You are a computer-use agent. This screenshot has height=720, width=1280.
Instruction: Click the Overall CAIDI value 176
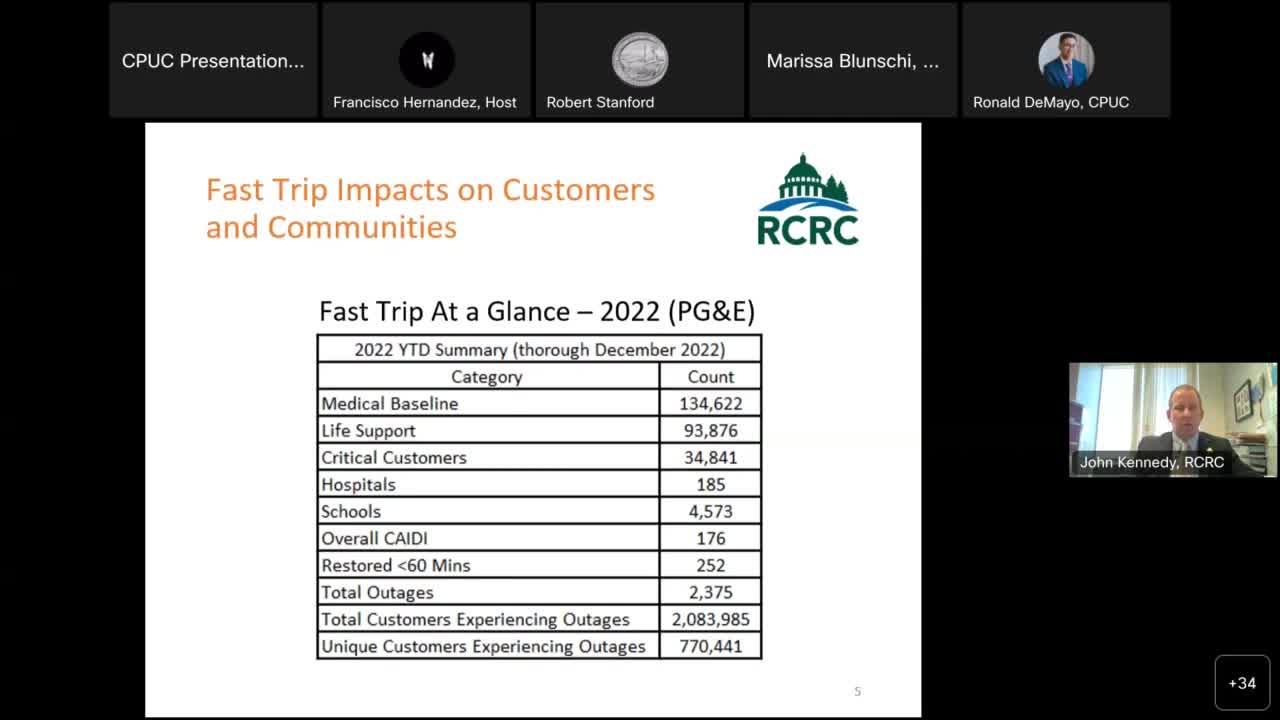tap(711, 539)
